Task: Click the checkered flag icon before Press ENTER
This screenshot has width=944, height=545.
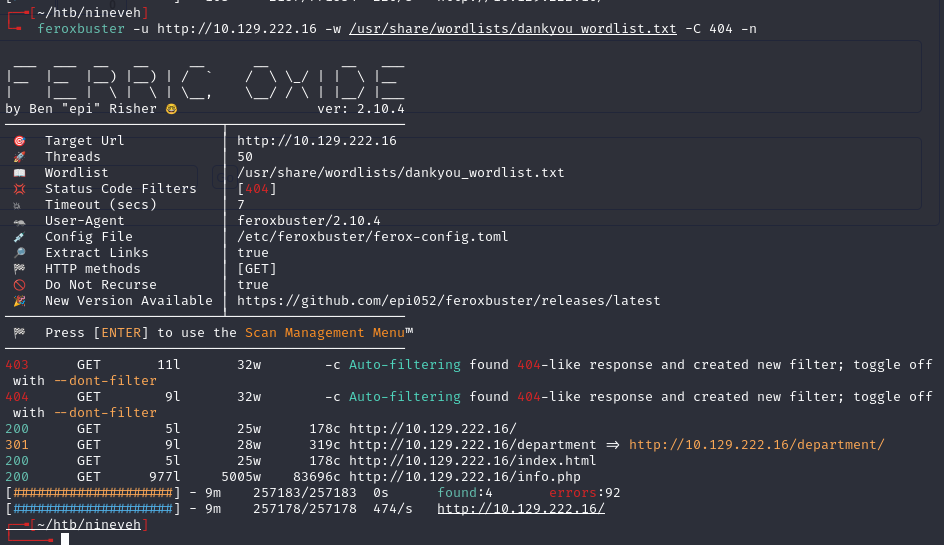Action: point(19,333)
